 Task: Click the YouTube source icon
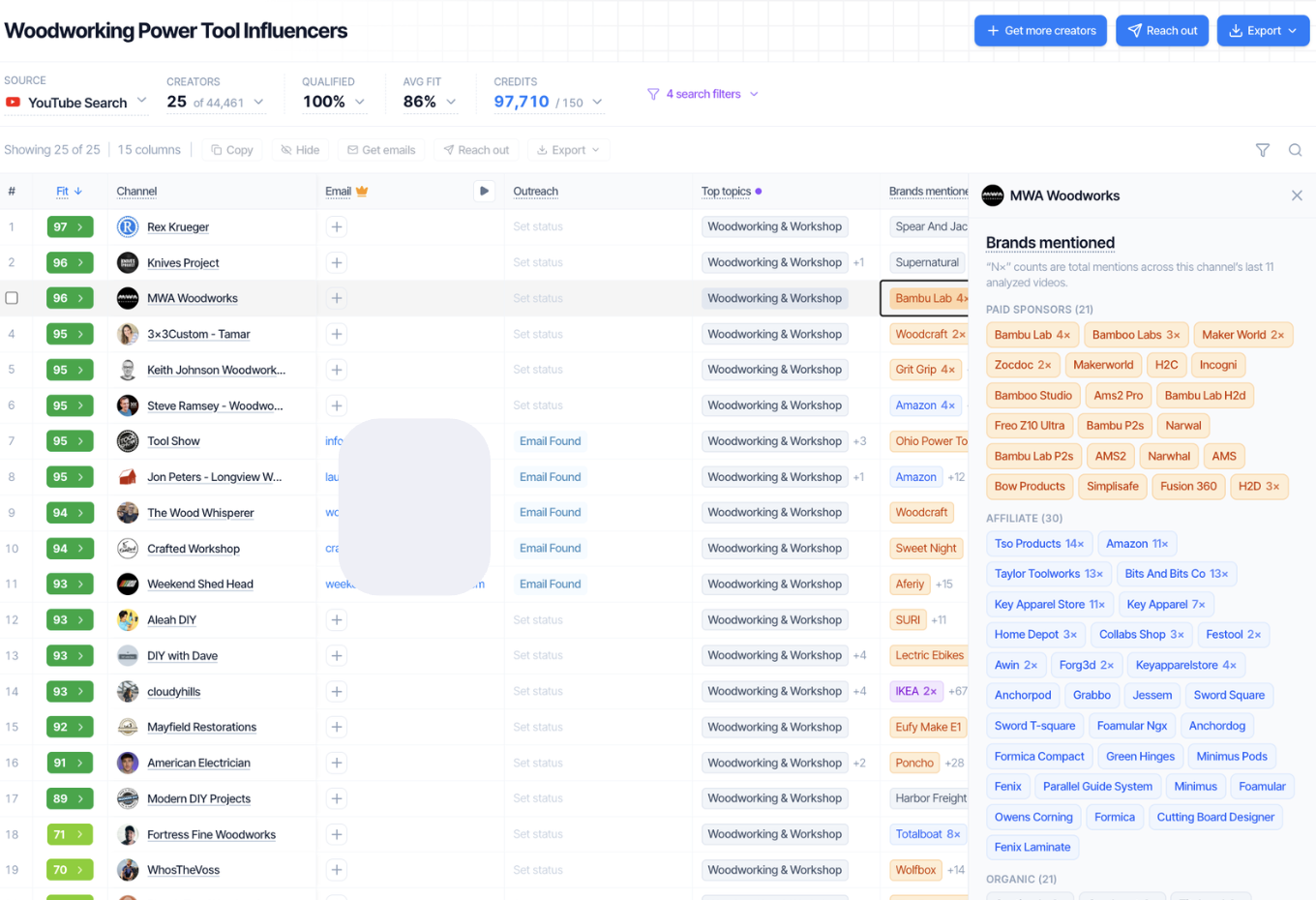point(13,102)
